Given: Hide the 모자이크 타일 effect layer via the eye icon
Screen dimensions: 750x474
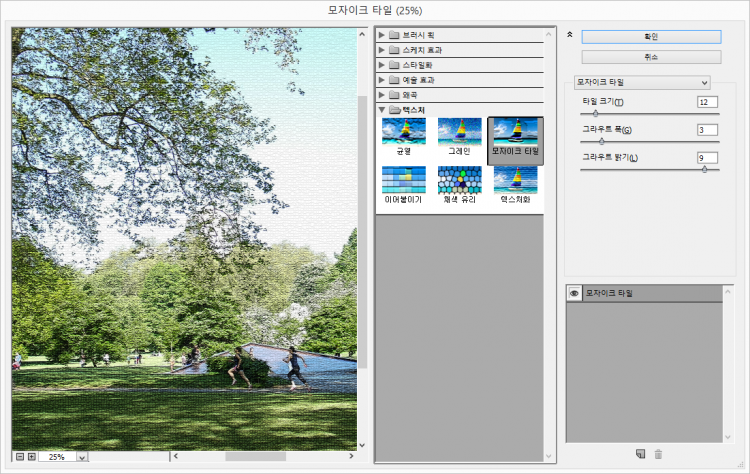Looking at the screenshot, I should [574, 293].
